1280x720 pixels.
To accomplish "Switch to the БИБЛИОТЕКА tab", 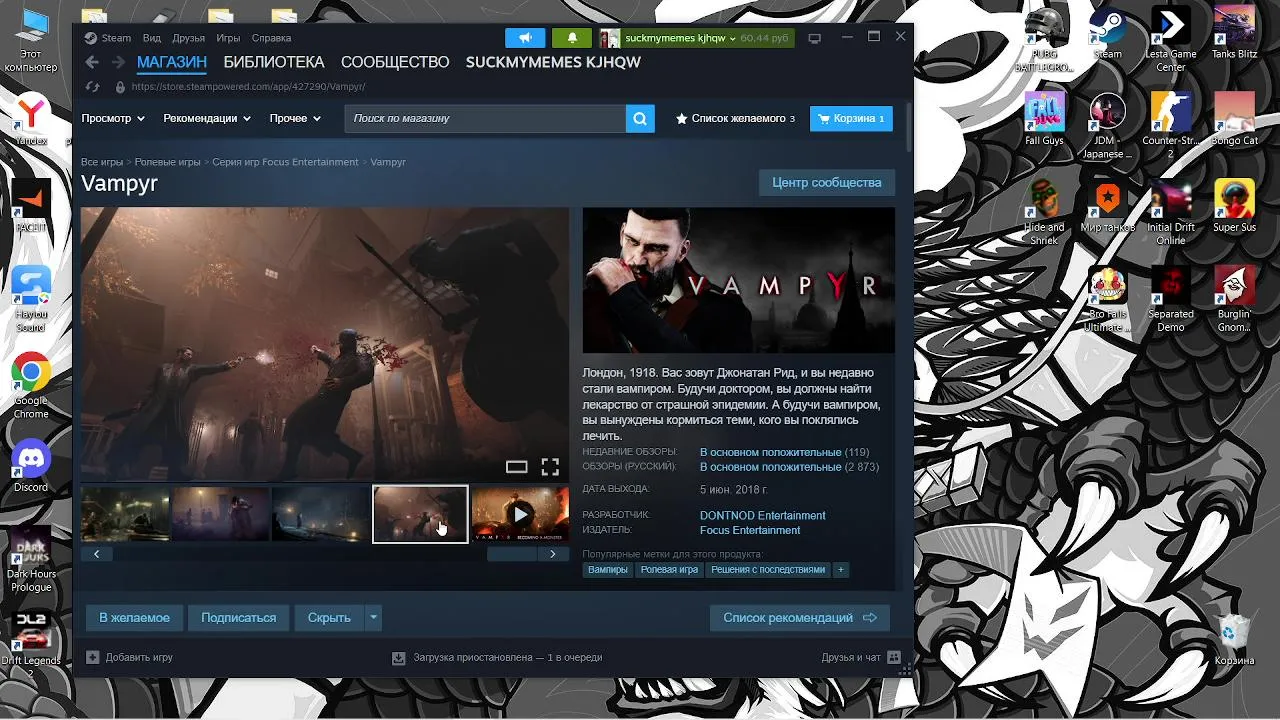I will (274, 62).
